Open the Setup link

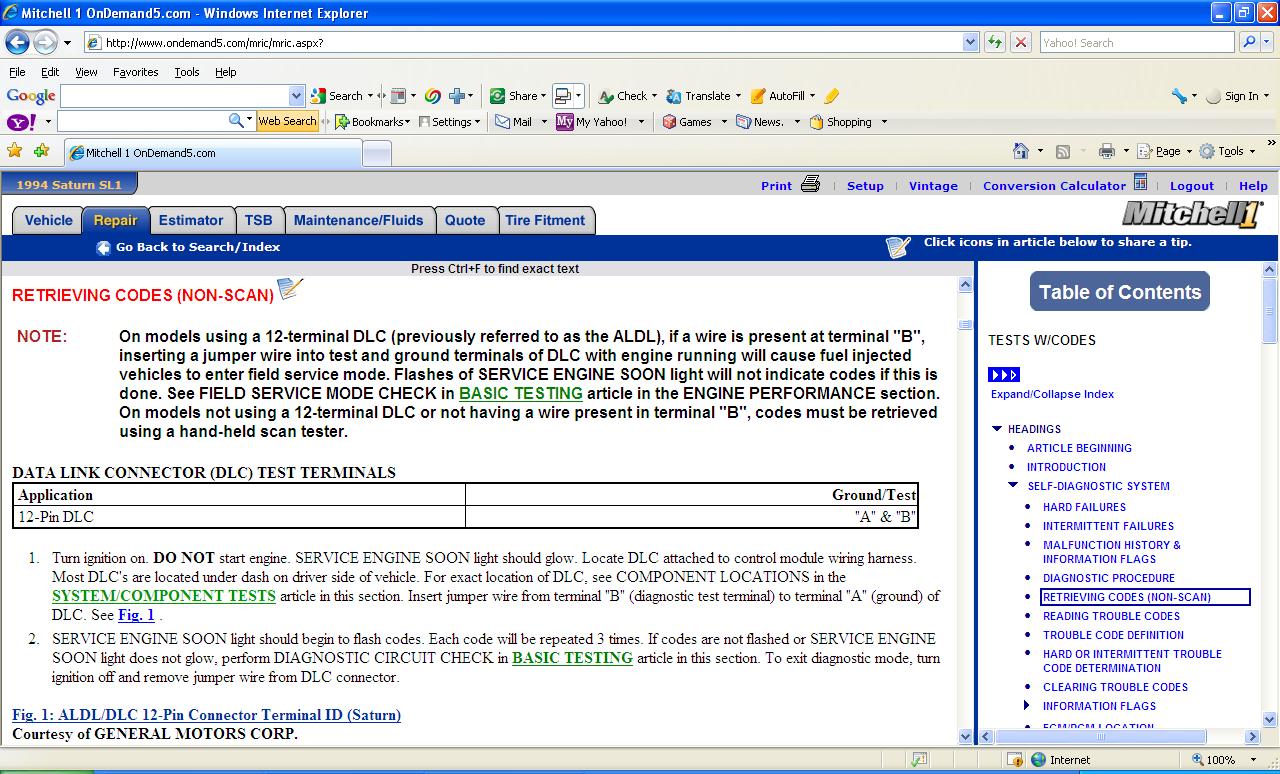pos(865,186)
